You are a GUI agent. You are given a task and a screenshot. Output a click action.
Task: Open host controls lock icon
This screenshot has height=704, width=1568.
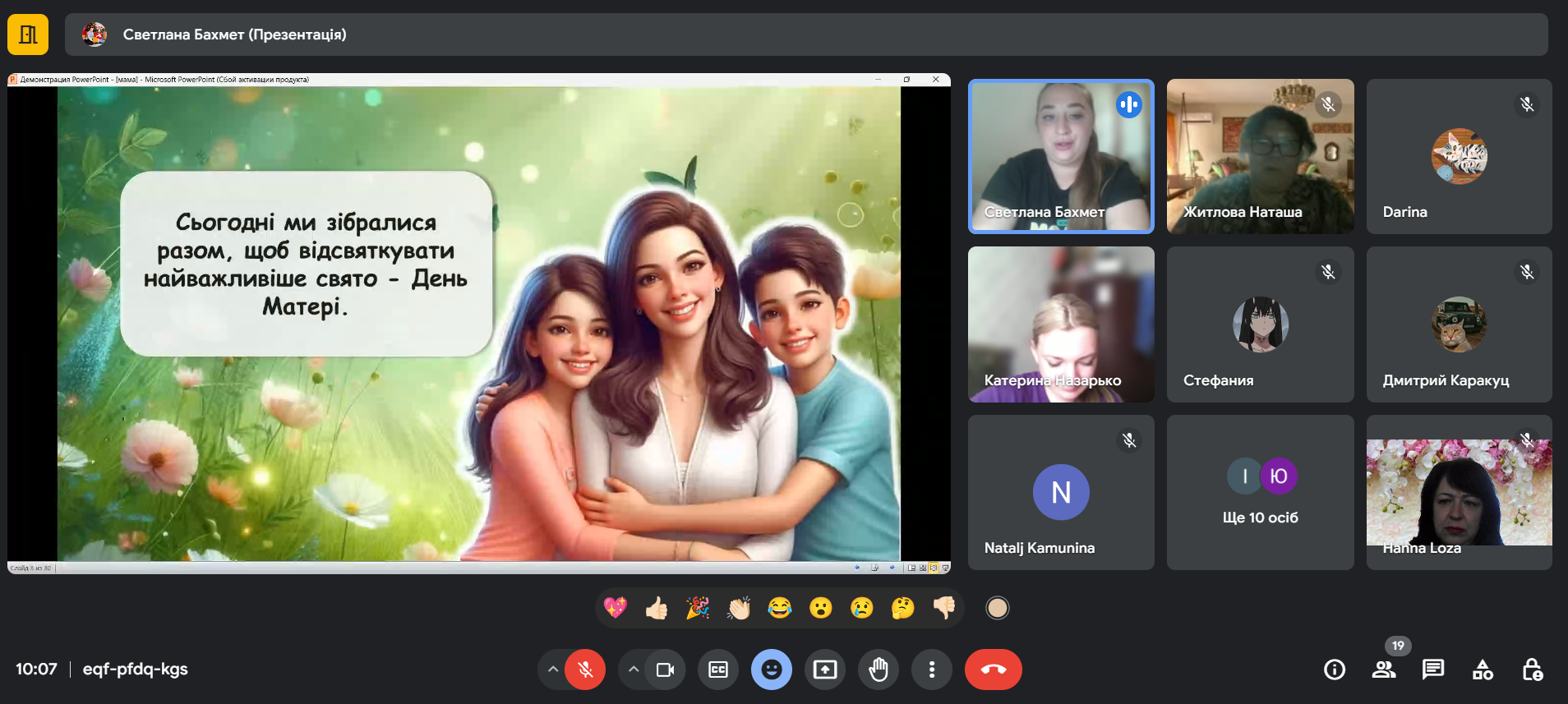pyautogui.click(x=1532, y=669)
